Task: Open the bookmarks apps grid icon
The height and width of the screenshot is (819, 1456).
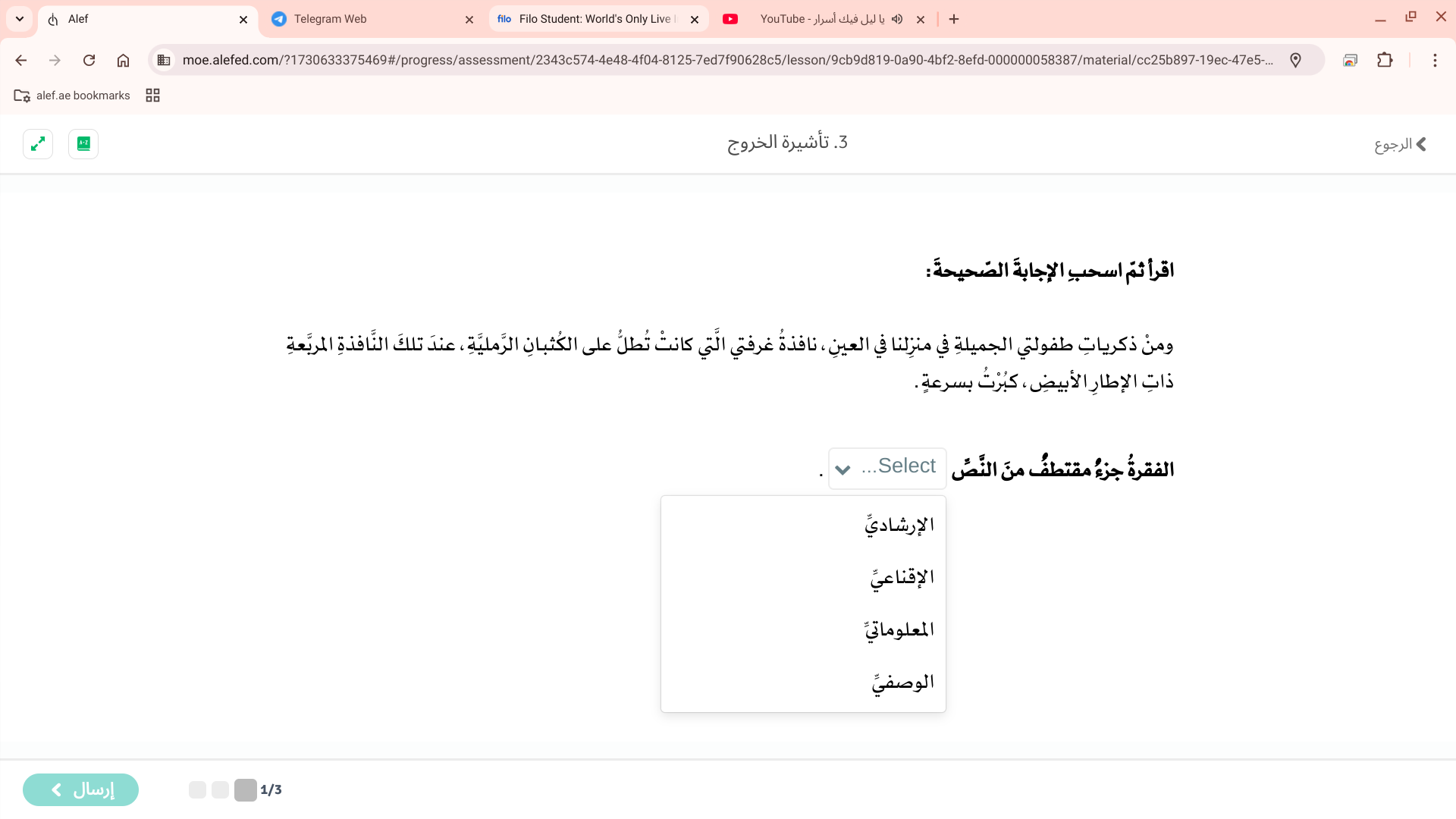Action: coord(152,96)
